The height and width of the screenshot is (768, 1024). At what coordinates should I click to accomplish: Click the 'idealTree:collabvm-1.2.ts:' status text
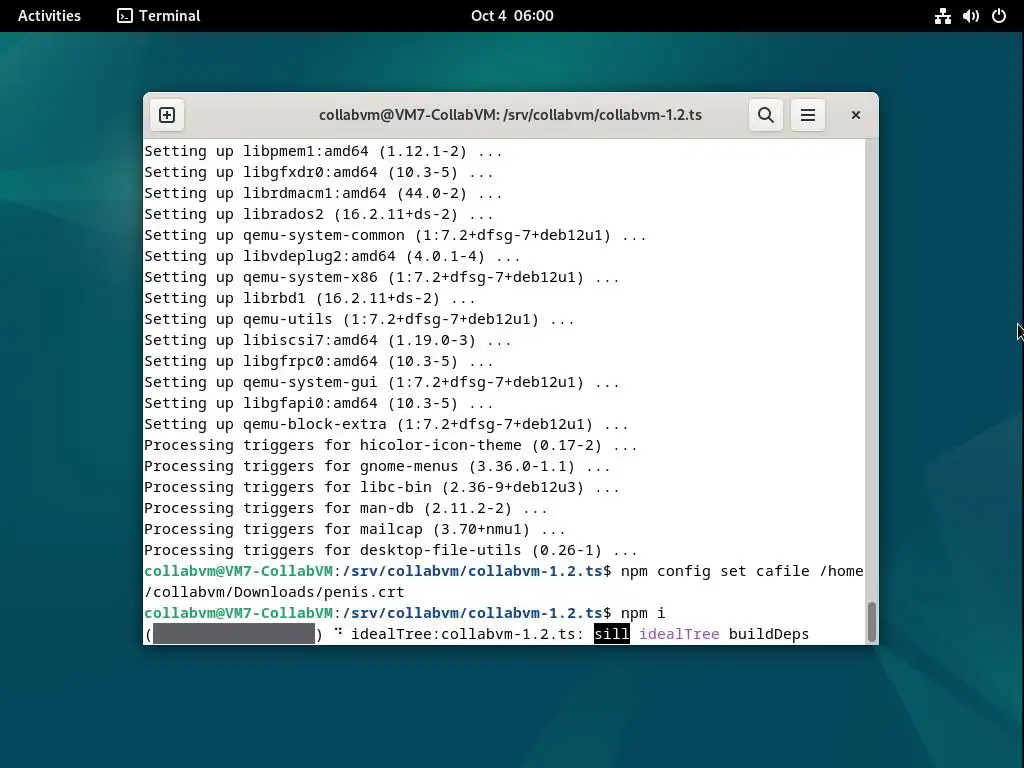pos(467,633)
